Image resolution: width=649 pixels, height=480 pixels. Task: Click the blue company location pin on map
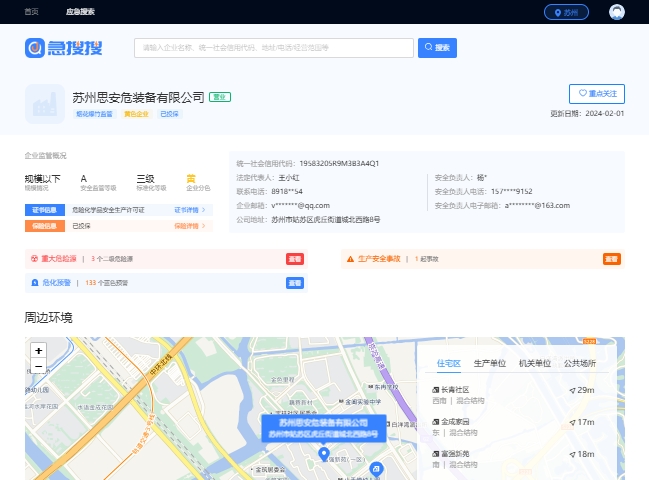324,454
